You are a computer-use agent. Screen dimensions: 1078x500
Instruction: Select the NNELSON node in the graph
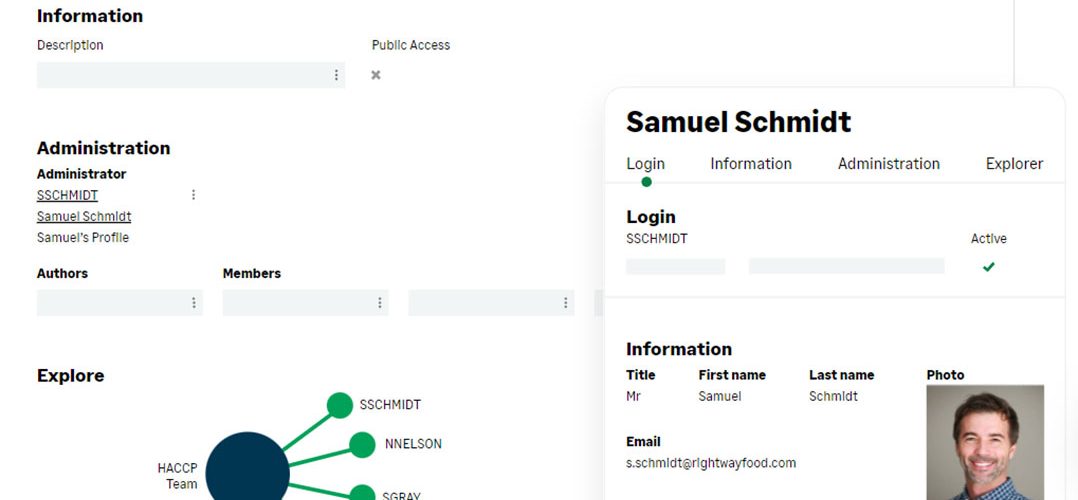tap(362, 445)
